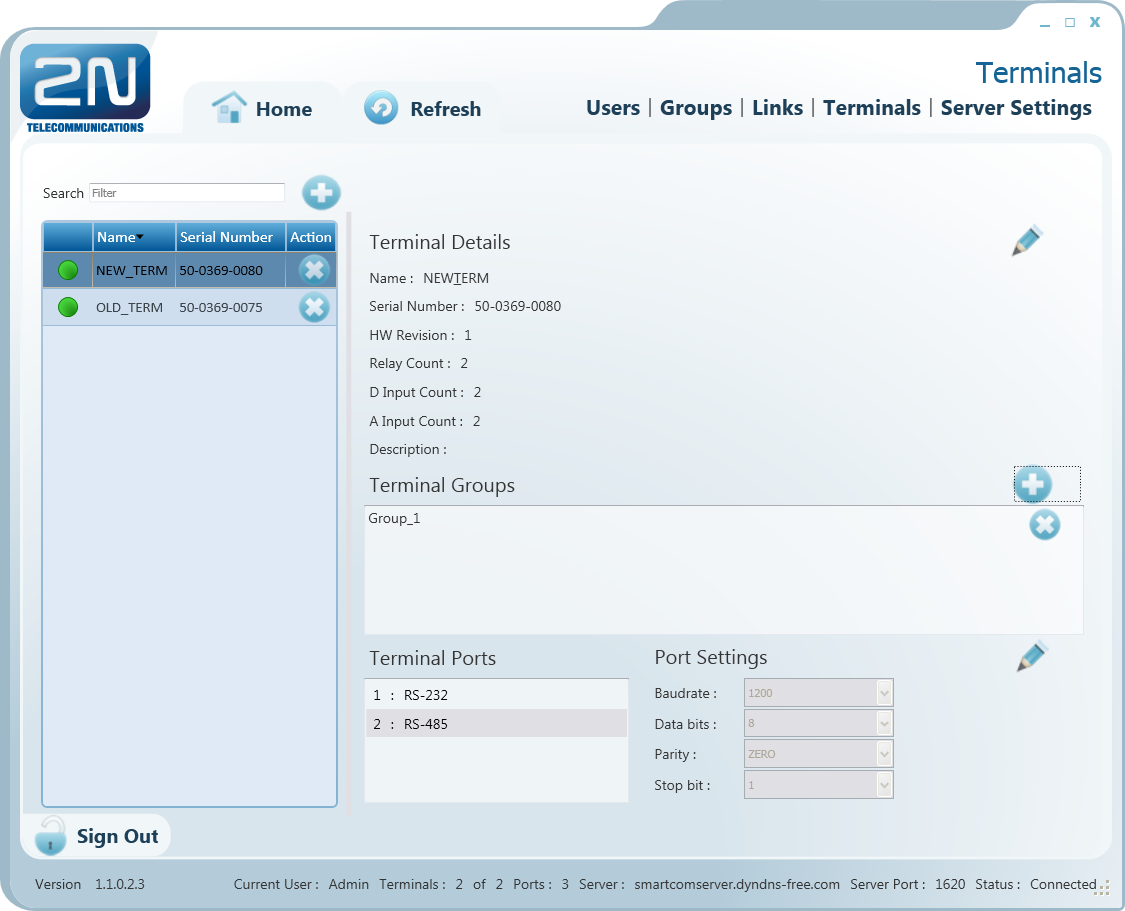The width and height of the screenshot is (1125, 911).
Task: Click the Terminal Groups heading
Action: coord(442,486)
